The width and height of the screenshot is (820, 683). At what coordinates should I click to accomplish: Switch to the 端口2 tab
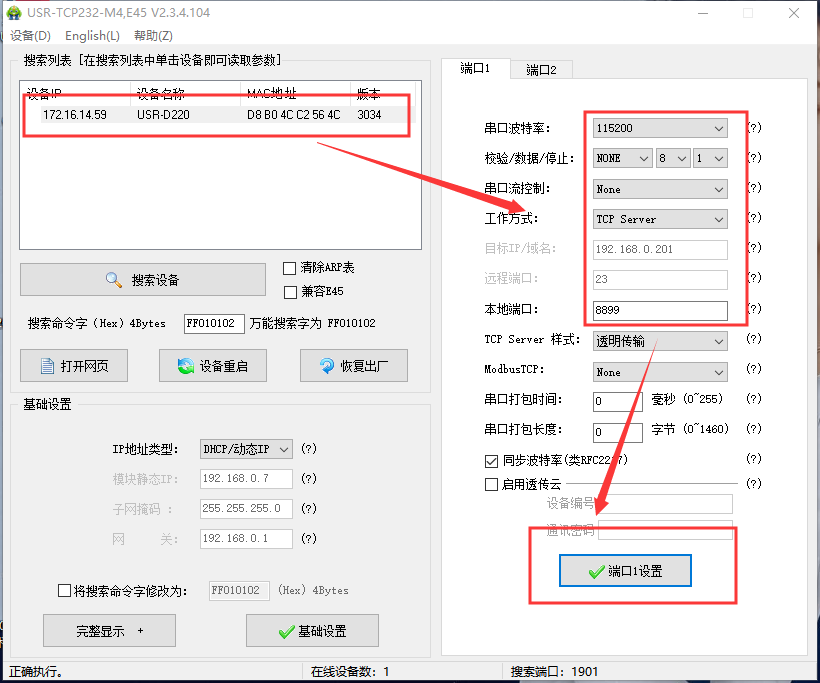coord(541,69)
